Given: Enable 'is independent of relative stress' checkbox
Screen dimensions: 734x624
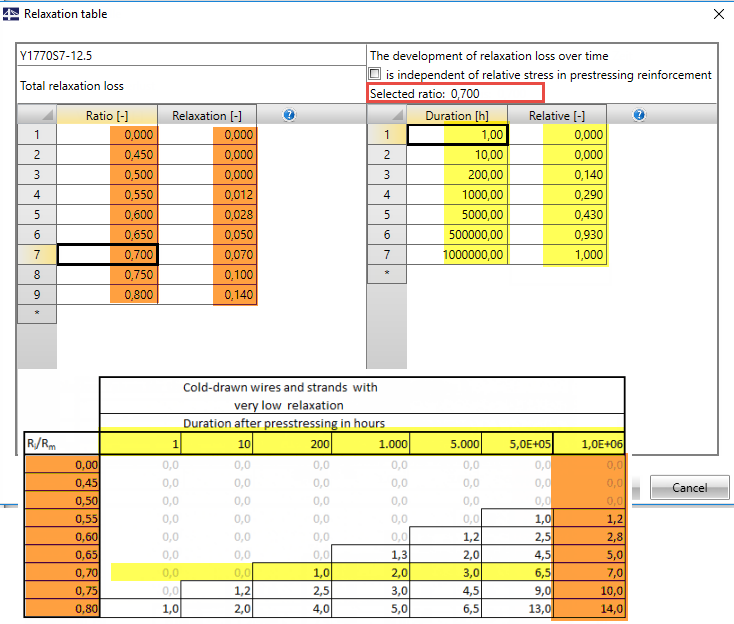Looking at the screenshot, I should (374, 74).
